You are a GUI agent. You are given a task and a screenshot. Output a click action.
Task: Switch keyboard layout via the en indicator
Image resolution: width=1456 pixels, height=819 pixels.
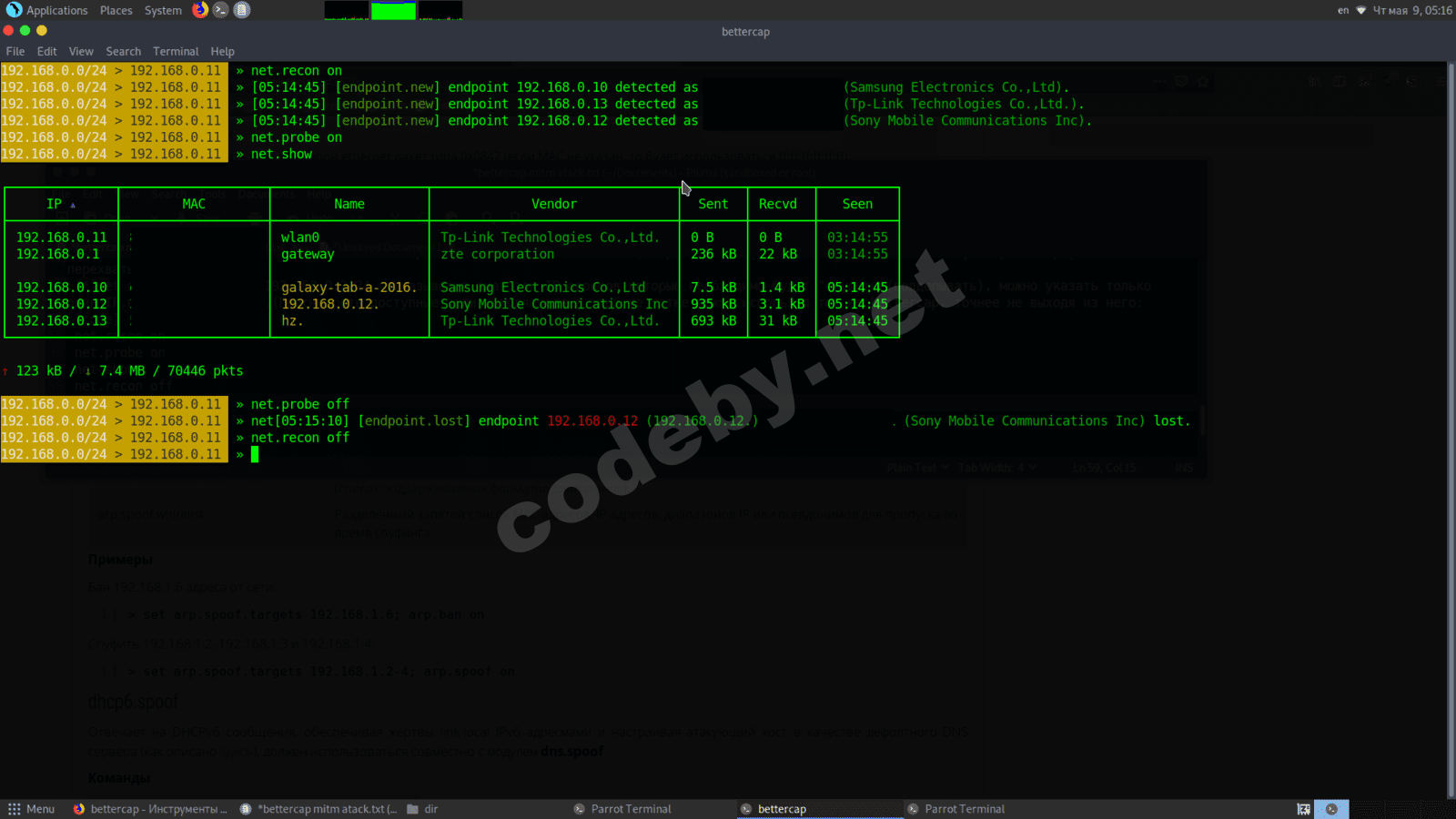tap(1343, 10)
